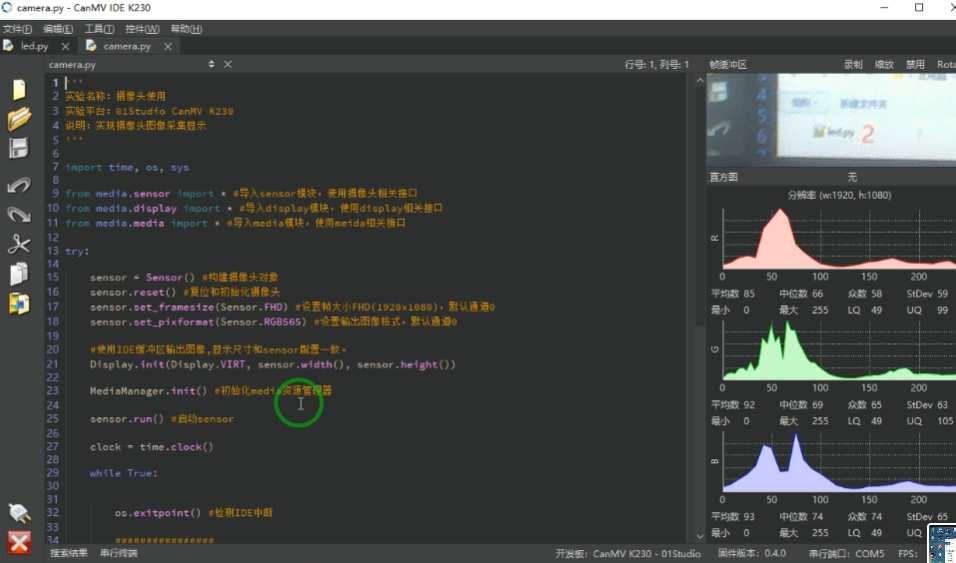Image resolution: width=956 pixels, height=563 pixels.
Task: Click the frame buffer camera preview image
Action: coord(831,120)
